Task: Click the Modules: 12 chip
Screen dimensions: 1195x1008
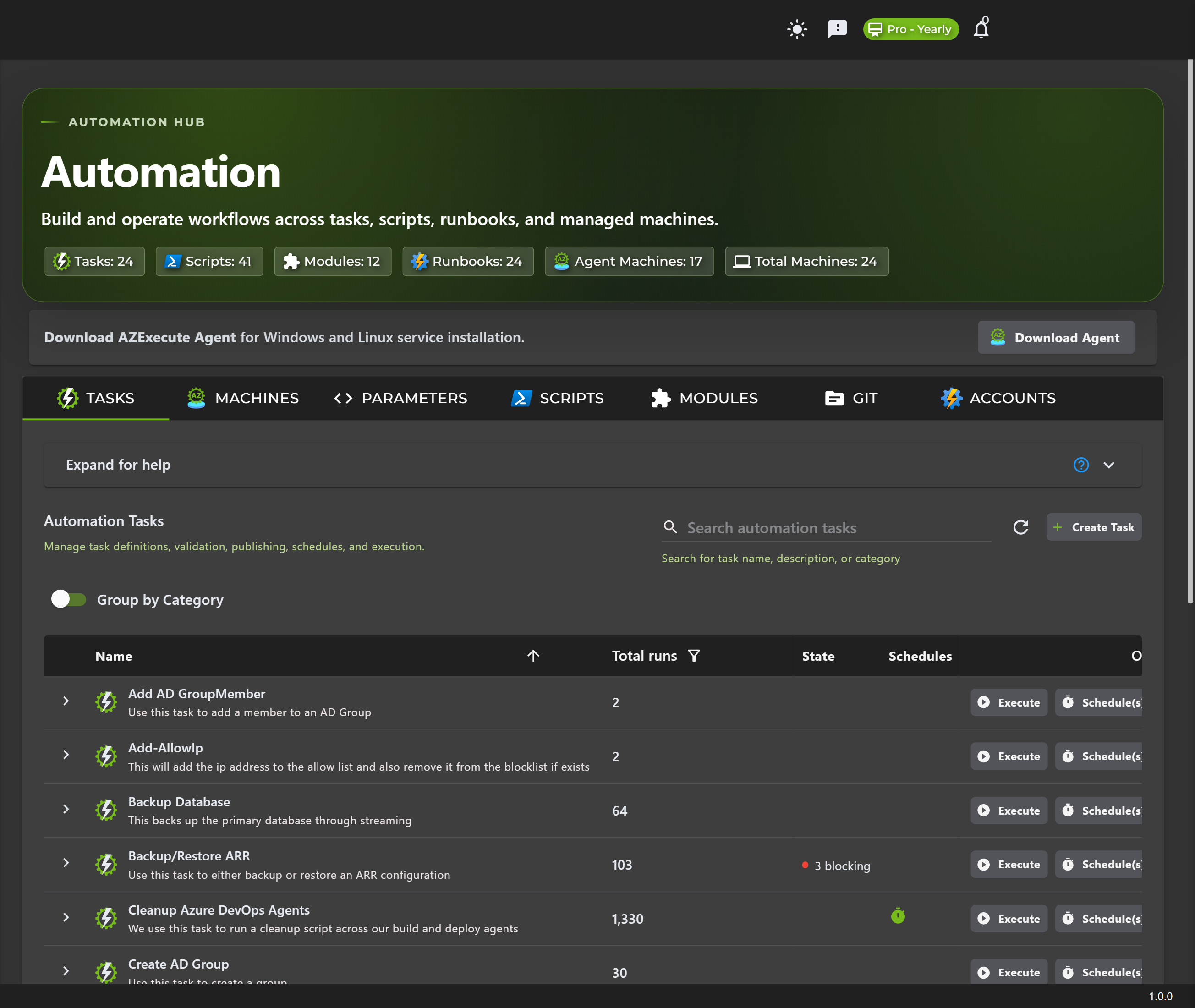Action: tap(333, 262)
